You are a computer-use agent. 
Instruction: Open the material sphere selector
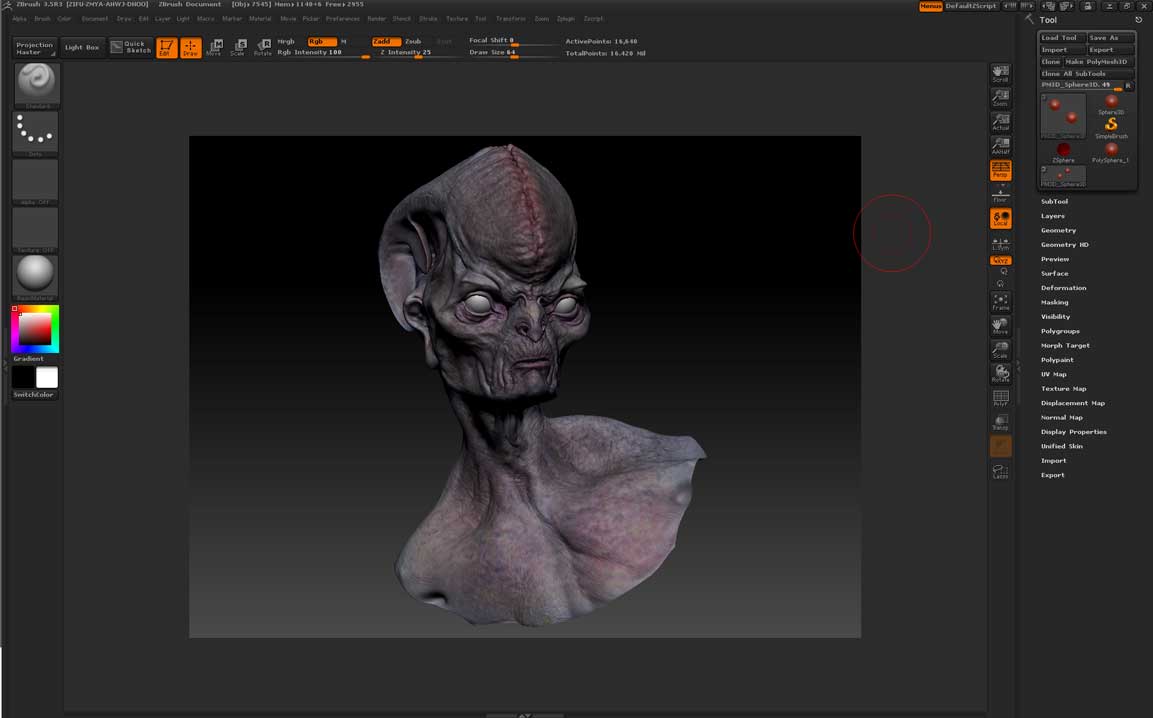pos(36,277)
